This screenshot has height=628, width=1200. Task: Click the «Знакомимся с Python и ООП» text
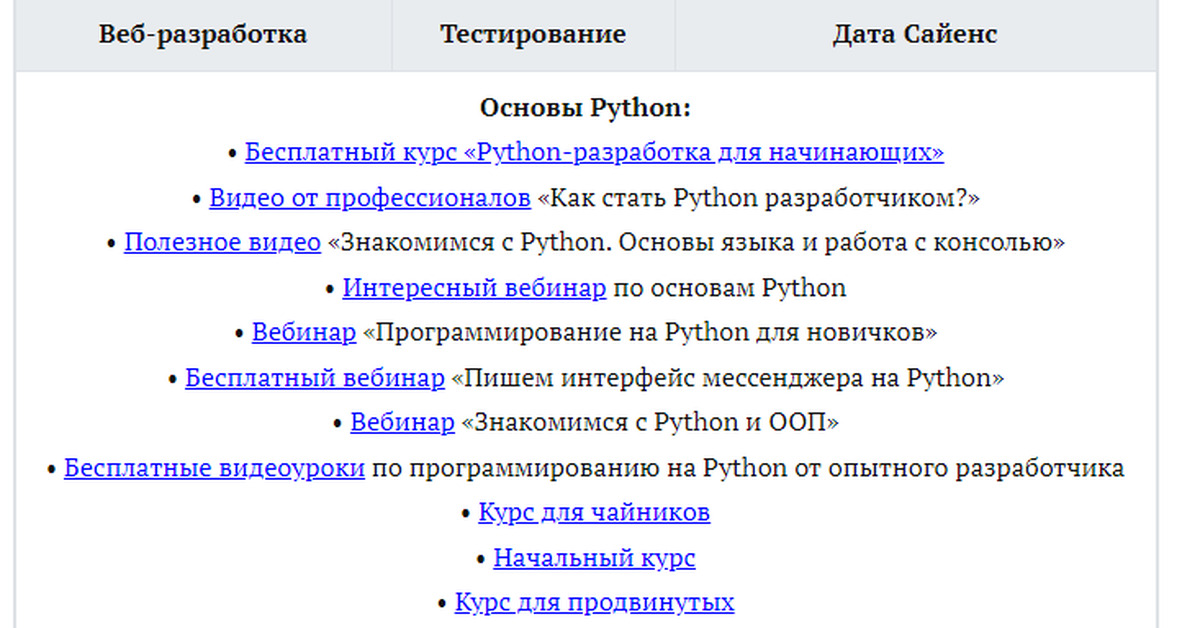pos(649,423)
